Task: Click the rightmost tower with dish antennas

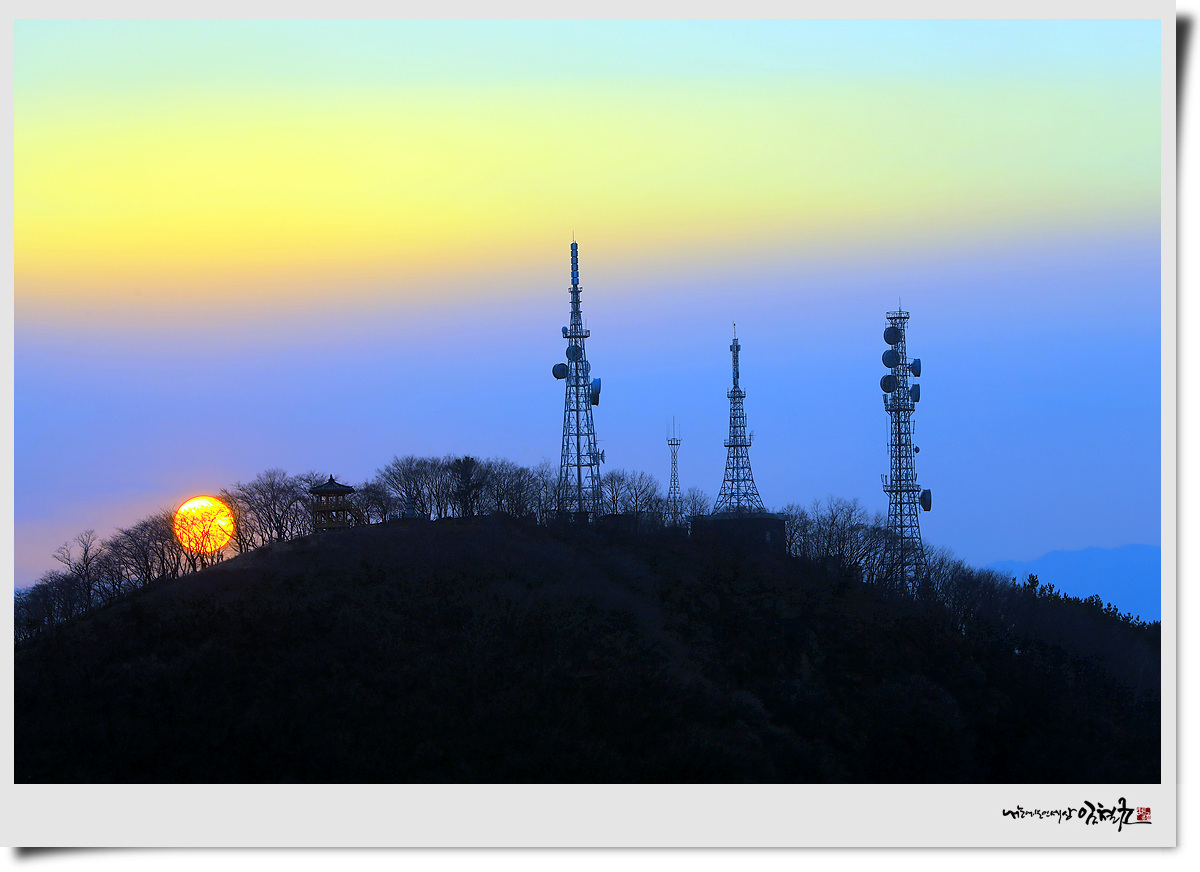Action: tap(901, 440)
